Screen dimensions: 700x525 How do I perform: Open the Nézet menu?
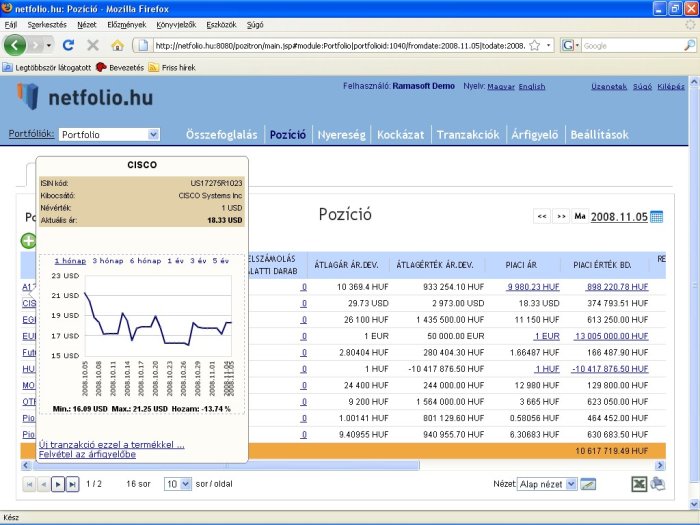click(87, 25)
